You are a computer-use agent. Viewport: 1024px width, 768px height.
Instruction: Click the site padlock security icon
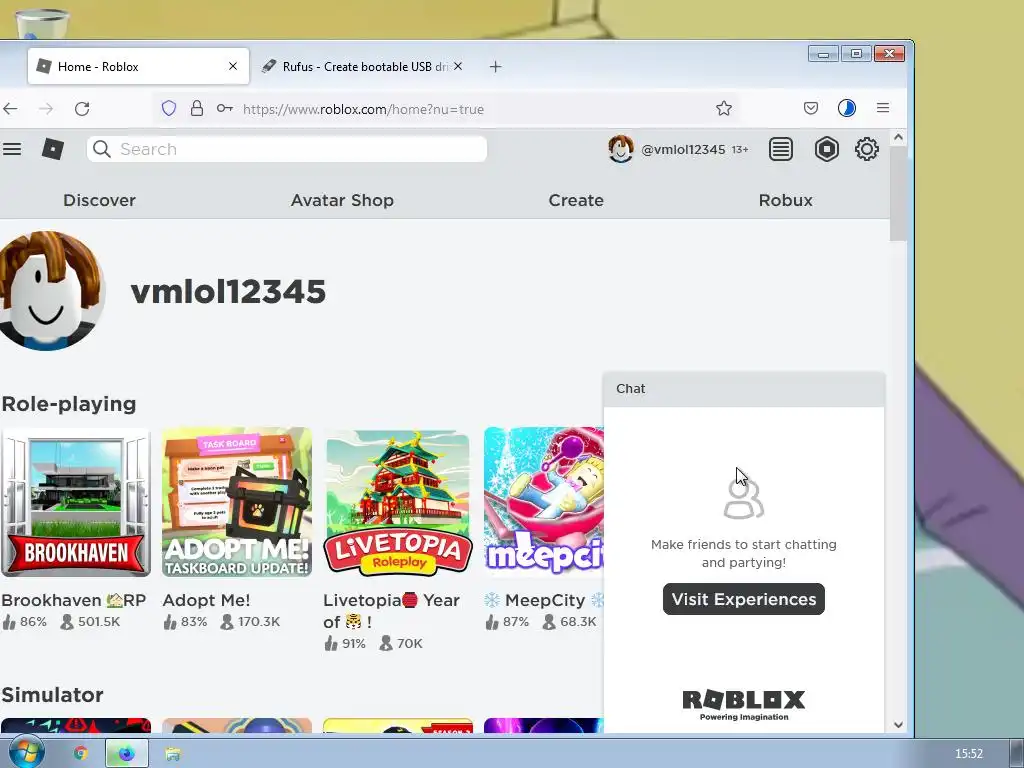coord(197,108)
